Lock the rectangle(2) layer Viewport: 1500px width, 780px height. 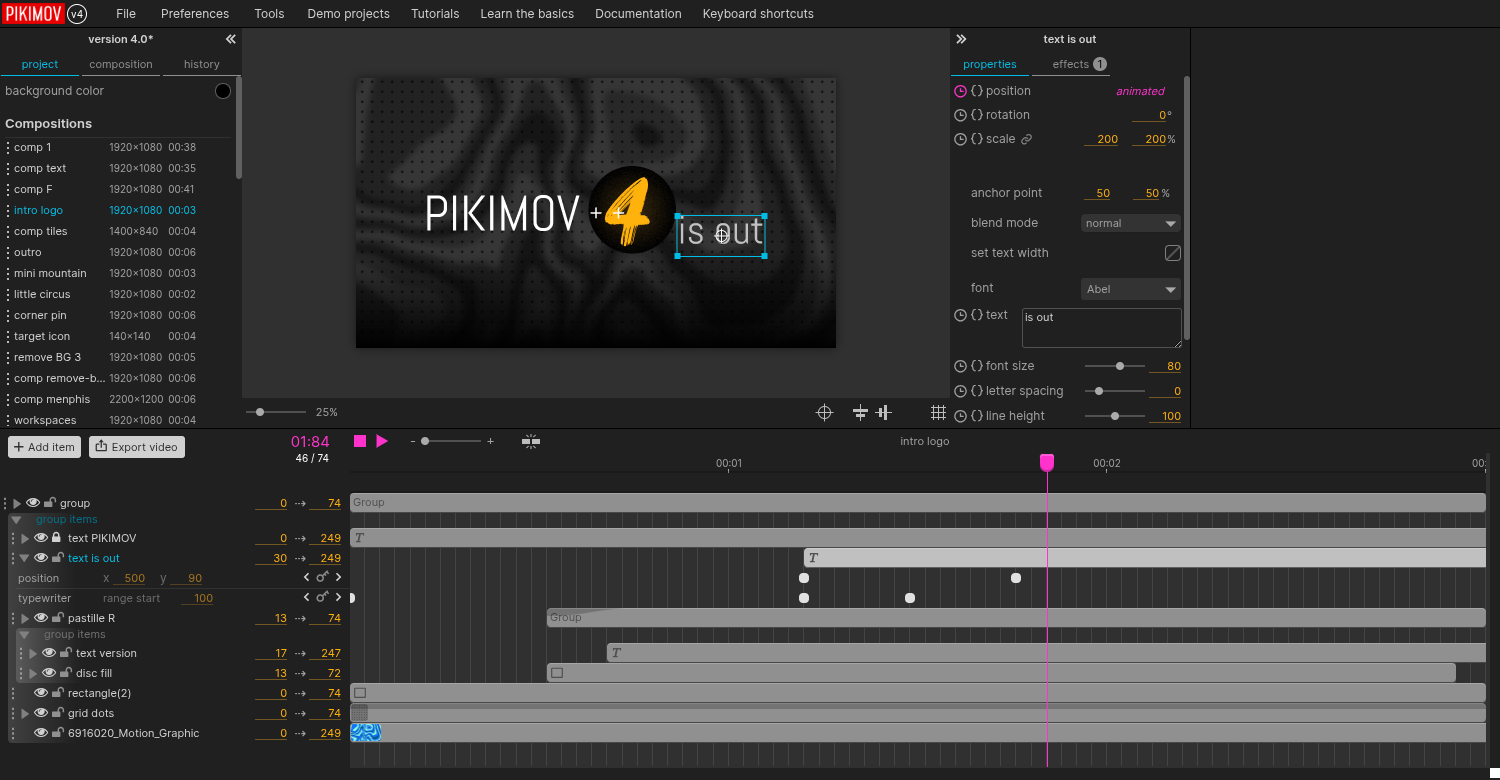click(x=58, y=693)
